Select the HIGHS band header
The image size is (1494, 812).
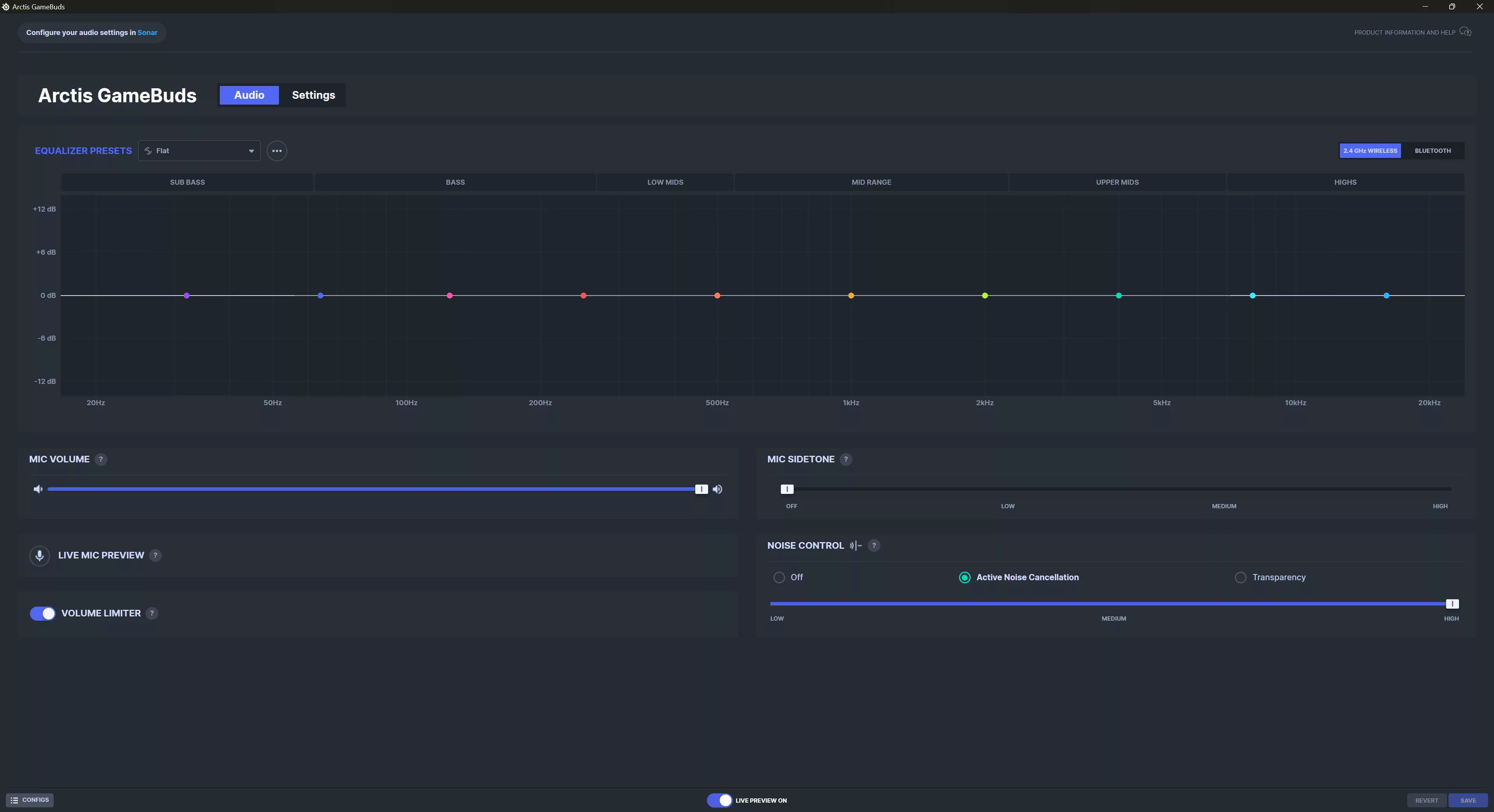point(1345,182)
